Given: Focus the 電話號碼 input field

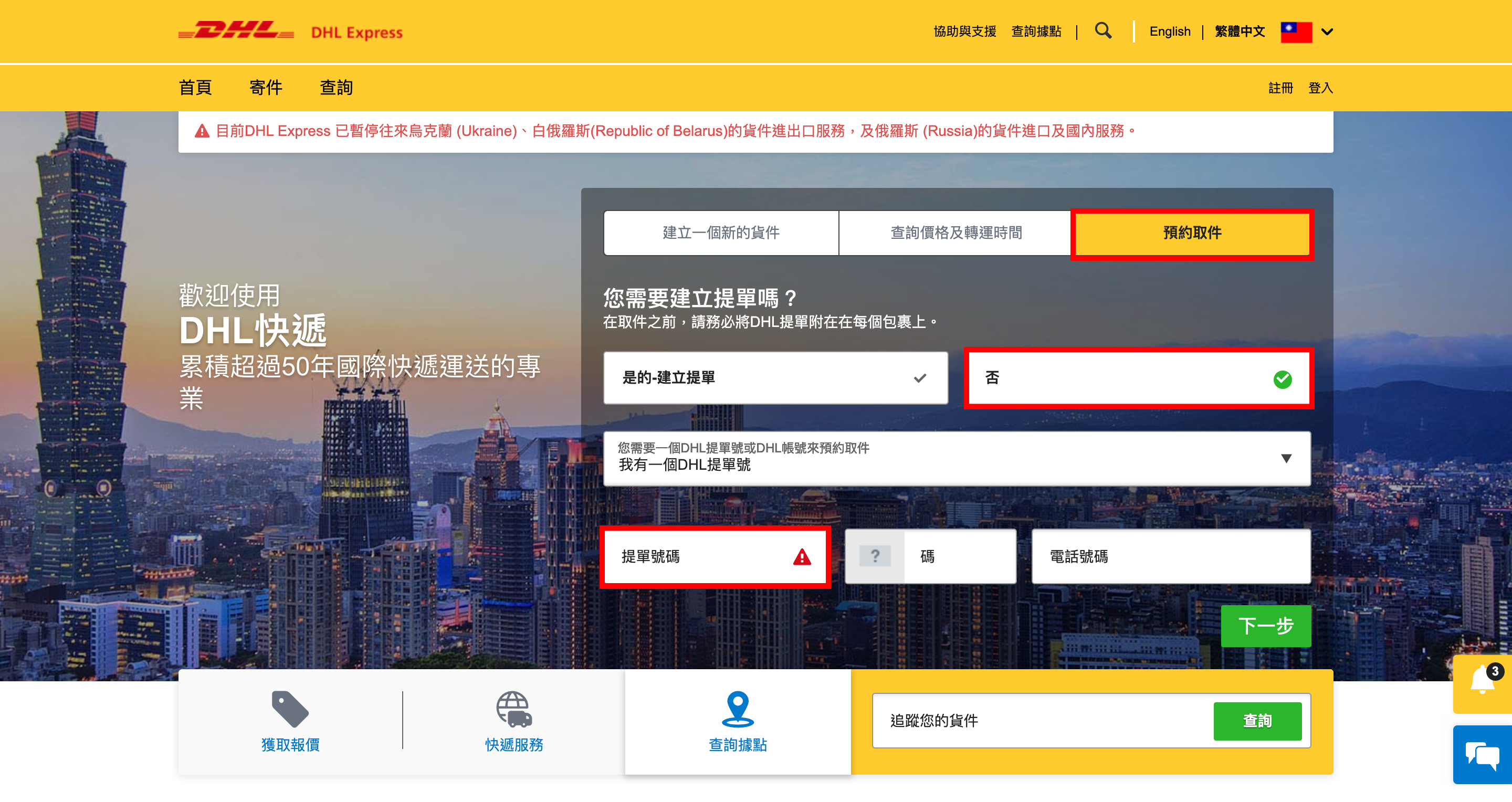Looking at the screenshot, I should coord(1171,556).
